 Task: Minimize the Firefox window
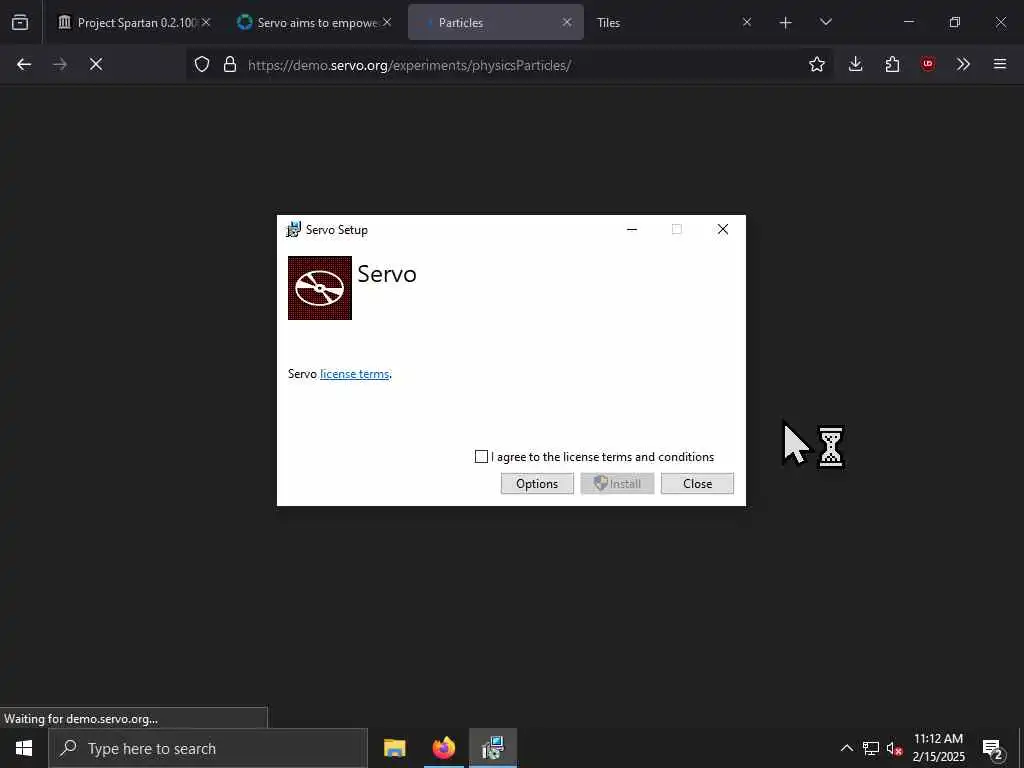tap(908, 22)
